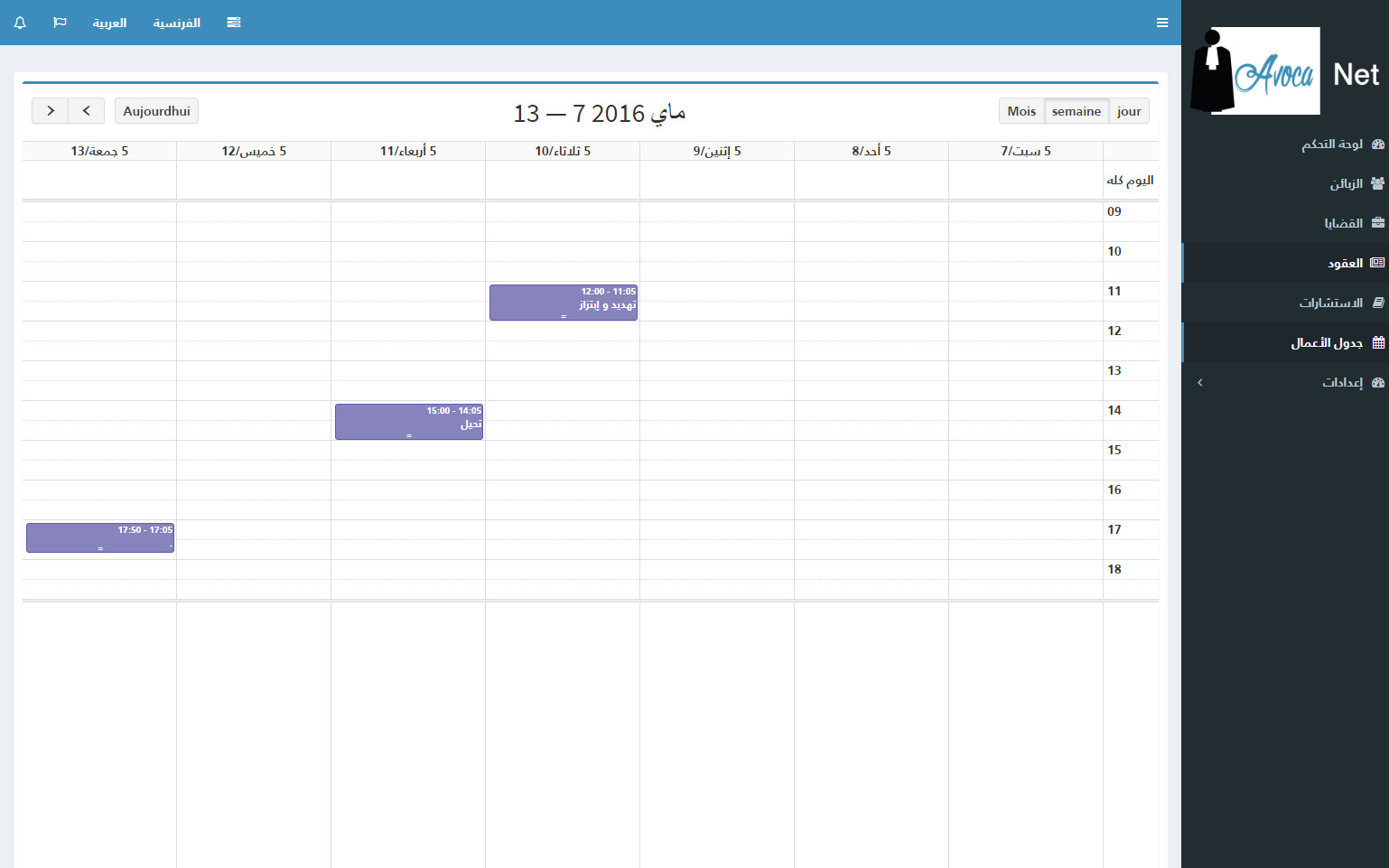Click the 5 أربعاء/11 day header
Screen dimensions: 1389x868
point(408,151)
